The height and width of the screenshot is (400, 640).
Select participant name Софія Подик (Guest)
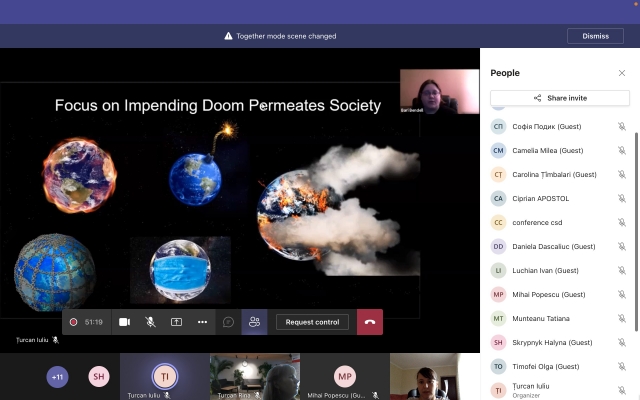pyautogui.click(x=547, y=127)
